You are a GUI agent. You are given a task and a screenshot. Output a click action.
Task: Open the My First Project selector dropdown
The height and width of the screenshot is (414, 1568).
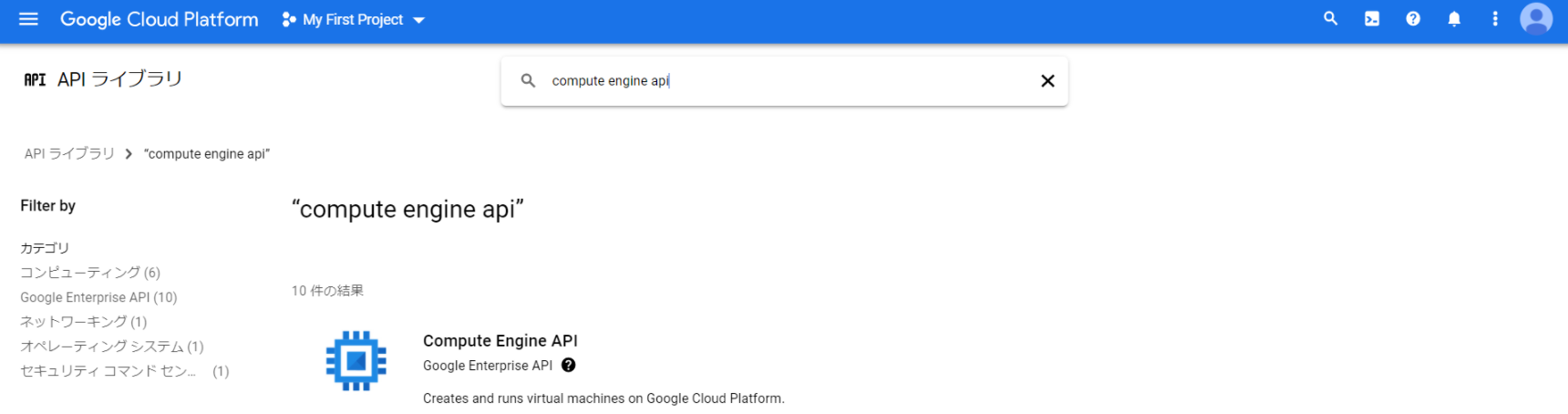click(354, 20)
